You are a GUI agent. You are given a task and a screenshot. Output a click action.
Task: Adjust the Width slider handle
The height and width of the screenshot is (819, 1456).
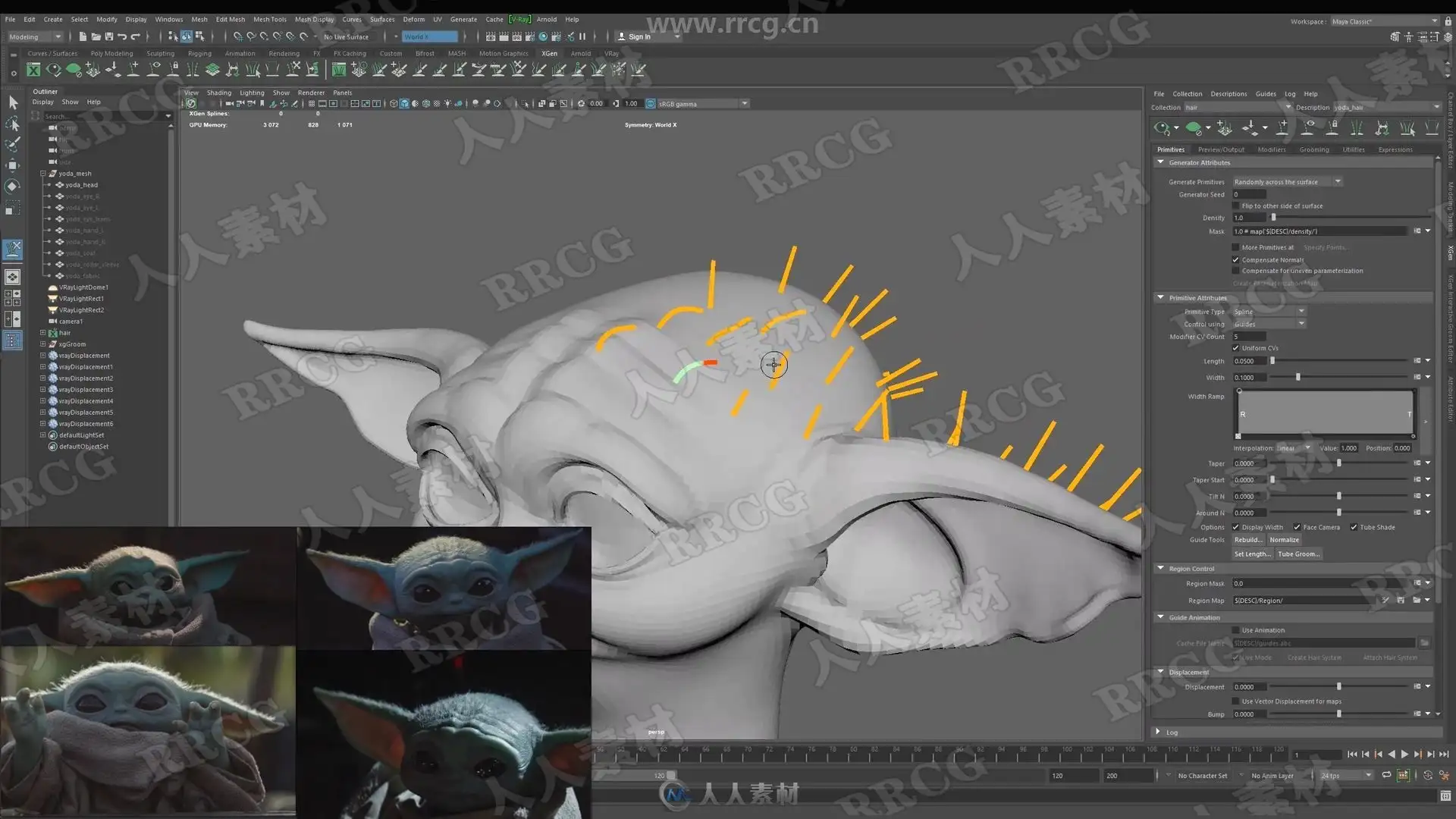tap(1298, 377)
